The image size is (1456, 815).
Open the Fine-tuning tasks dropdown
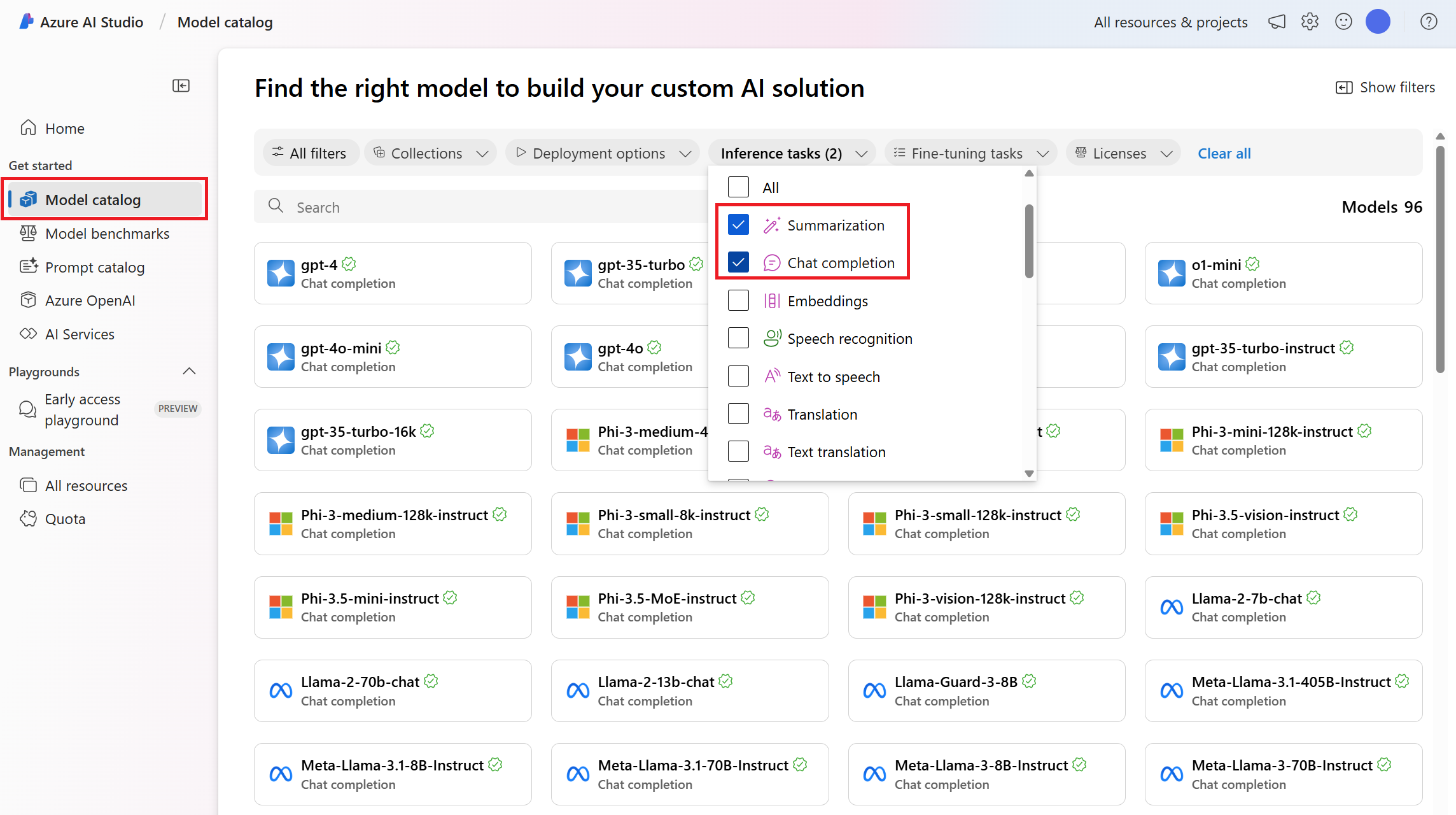click(x=970, y=153)
